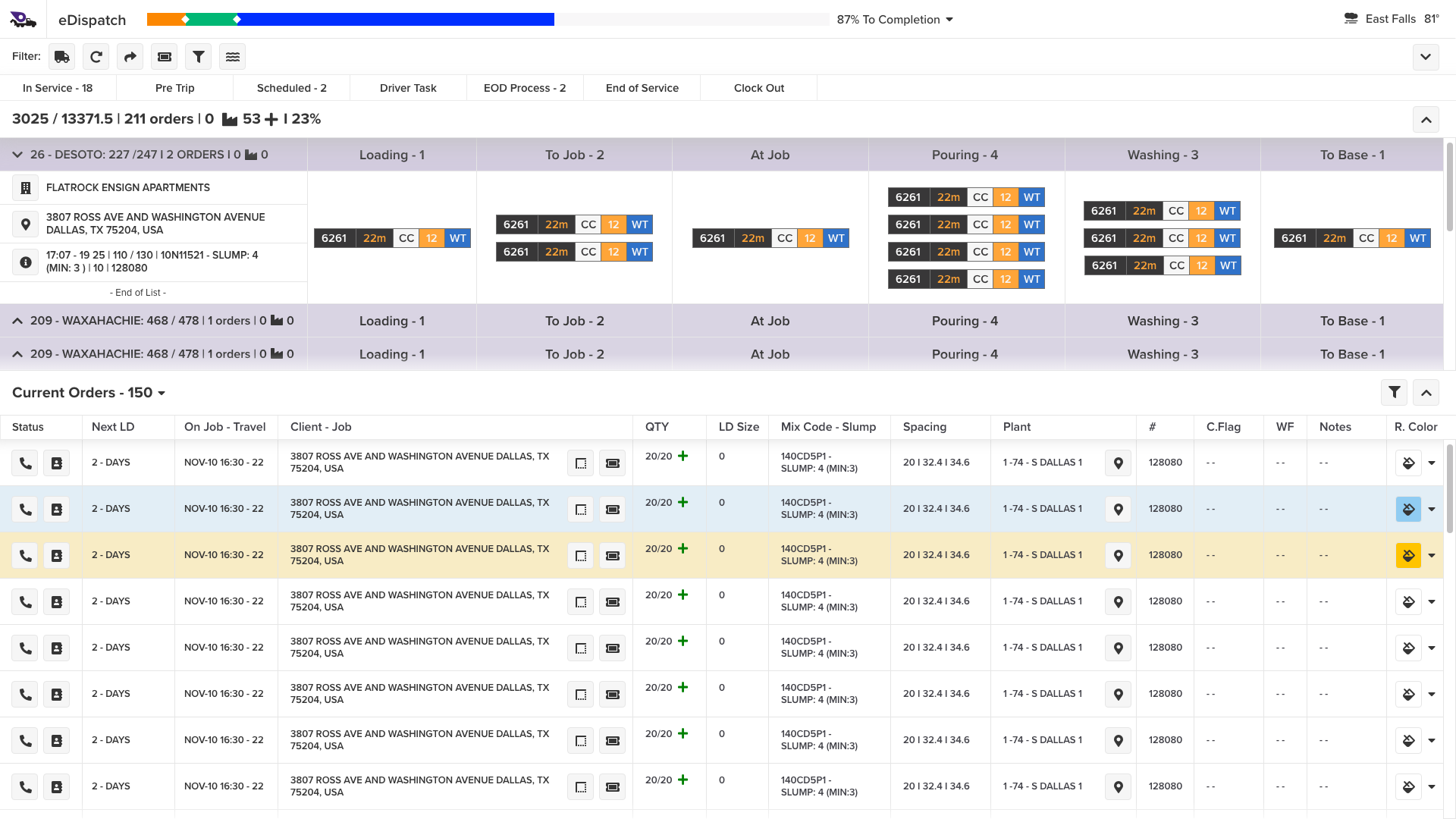Open the map pin for first order's plant
The width and height of the screenshot is (1456, 819).
(1118, 463)
